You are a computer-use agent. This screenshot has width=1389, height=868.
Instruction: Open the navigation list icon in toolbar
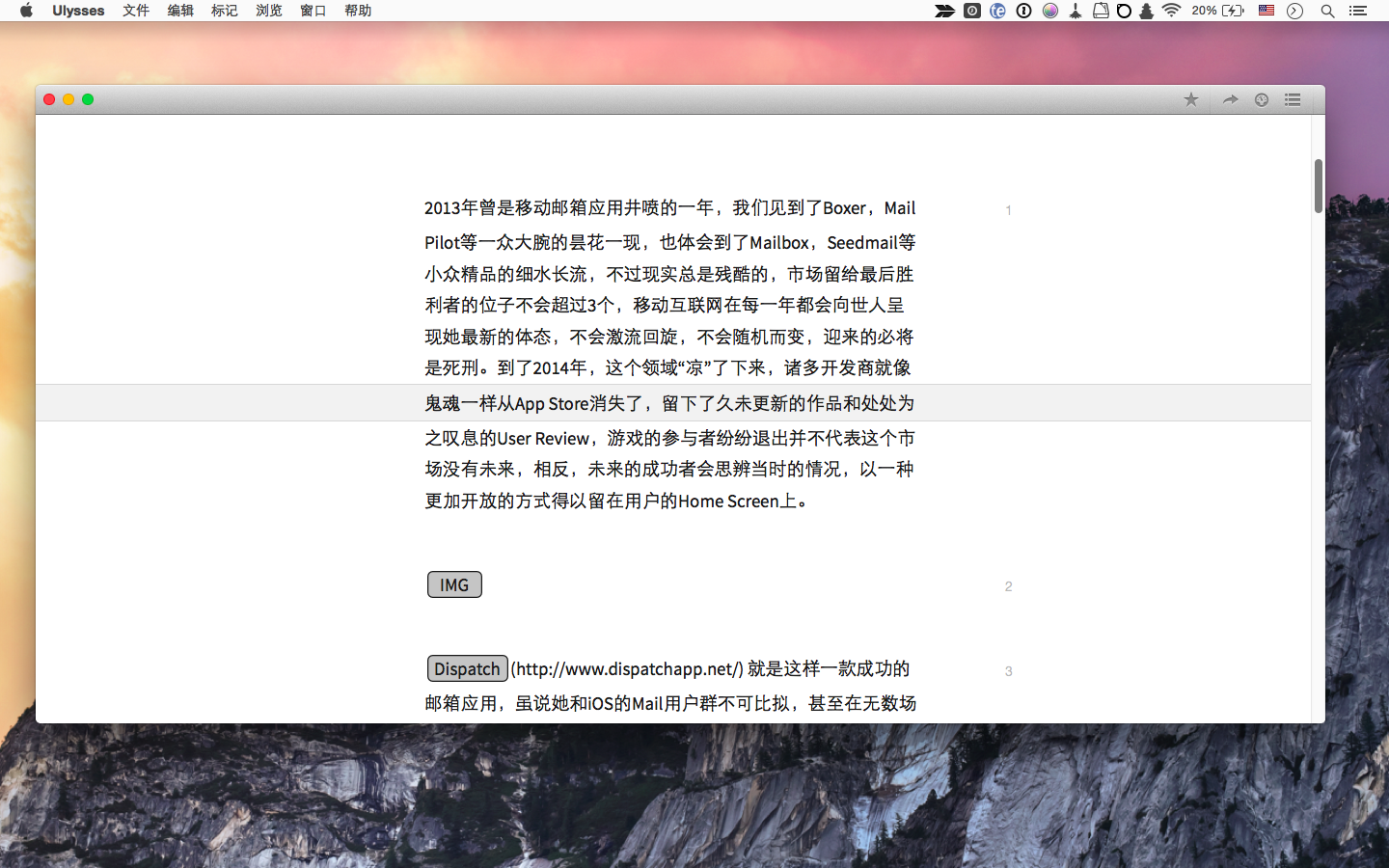click(1293, 99)
